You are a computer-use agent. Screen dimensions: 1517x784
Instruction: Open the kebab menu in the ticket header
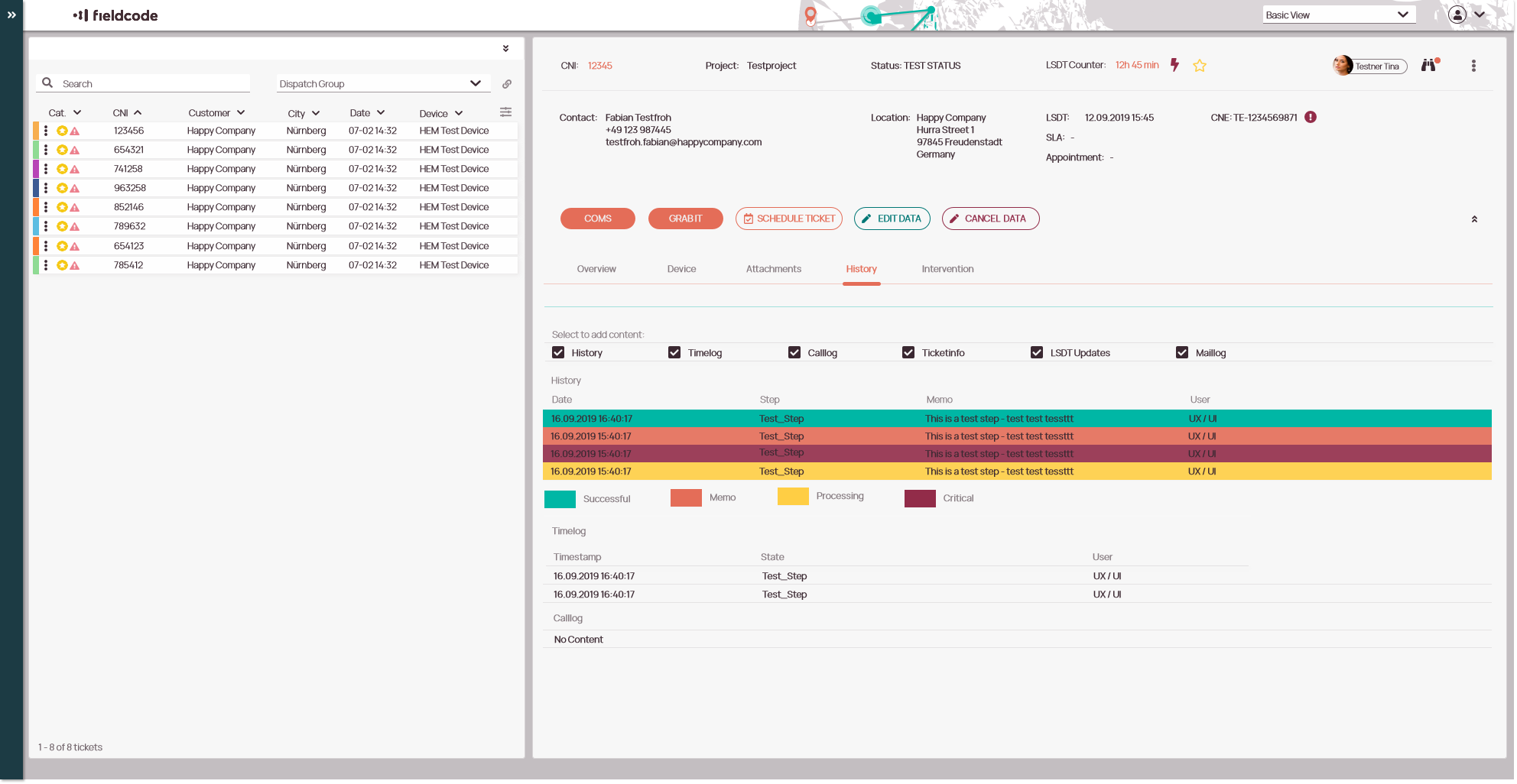pos(1473,65)
